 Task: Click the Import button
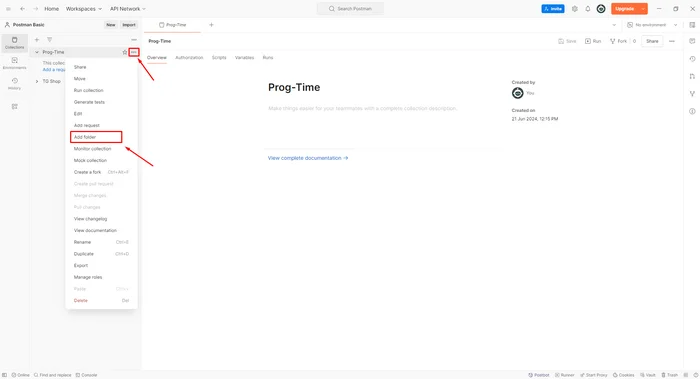coord(129,25)
